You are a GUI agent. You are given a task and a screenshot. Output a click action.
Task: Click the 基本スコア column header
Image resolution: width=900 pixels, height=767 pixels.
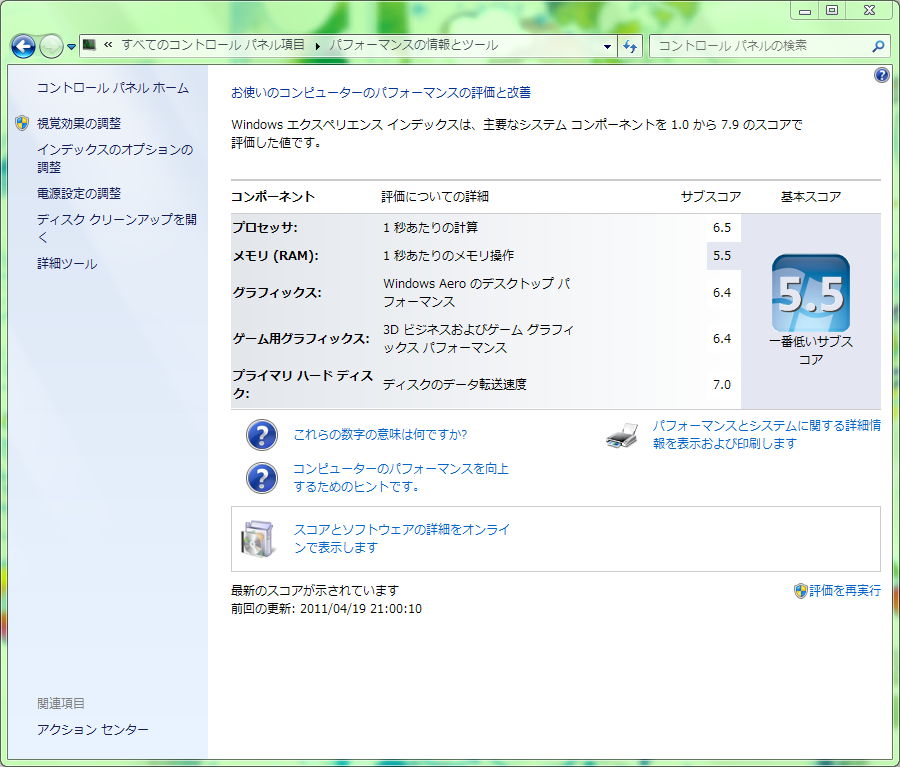tap(811, 197)
